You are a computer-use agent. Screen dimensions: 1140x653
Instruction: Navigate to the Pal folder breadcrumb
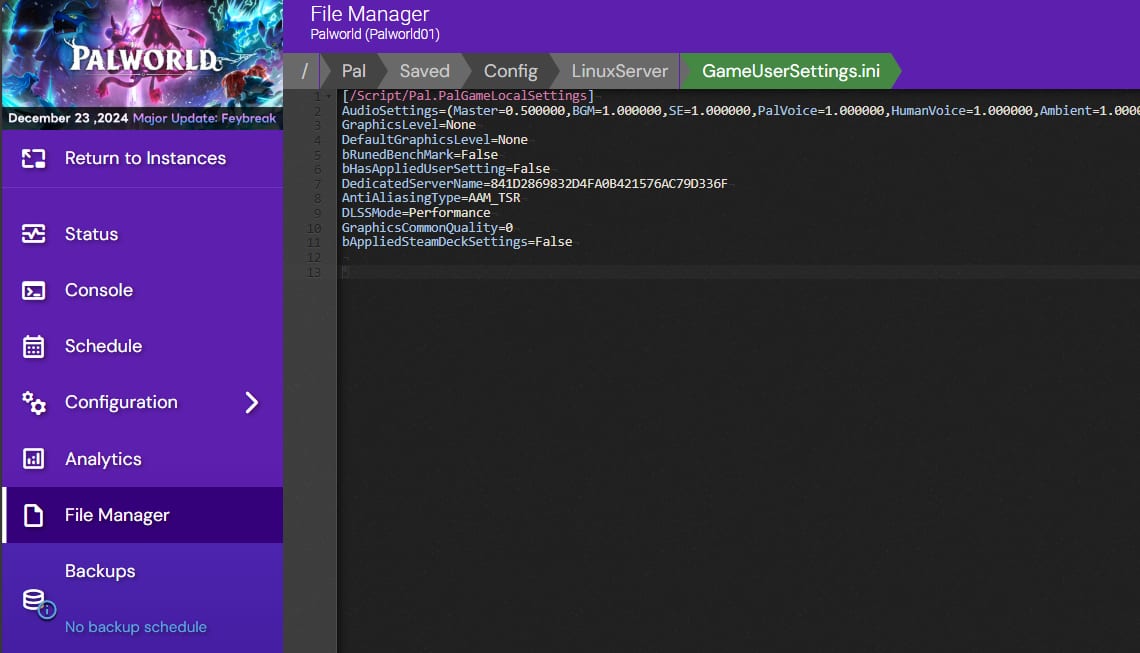pos(353,71)
